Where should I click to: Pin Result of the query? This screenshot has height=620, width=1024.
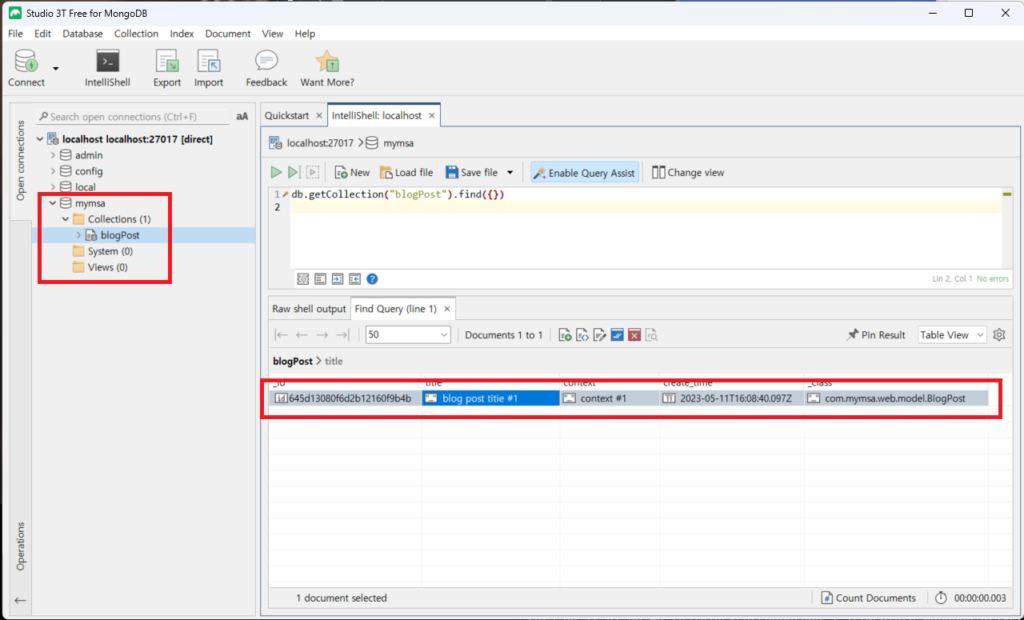click(x=876, y=334)
